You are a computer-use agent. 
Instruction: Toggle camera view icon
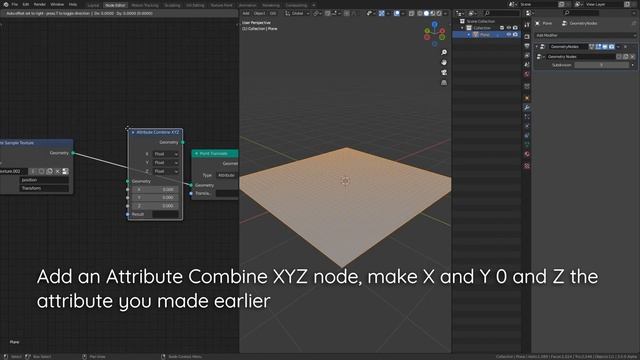[444, 73]
